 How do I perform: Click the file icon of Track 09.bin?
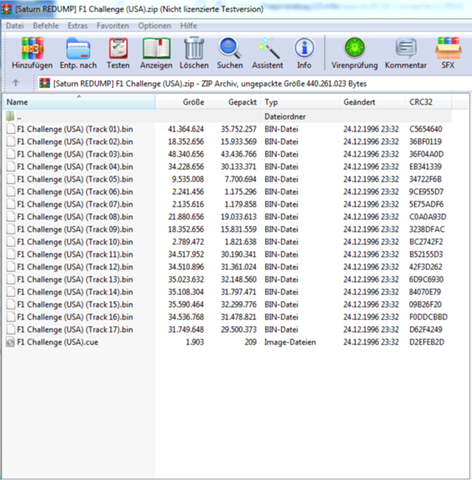[x=11, y=229]
